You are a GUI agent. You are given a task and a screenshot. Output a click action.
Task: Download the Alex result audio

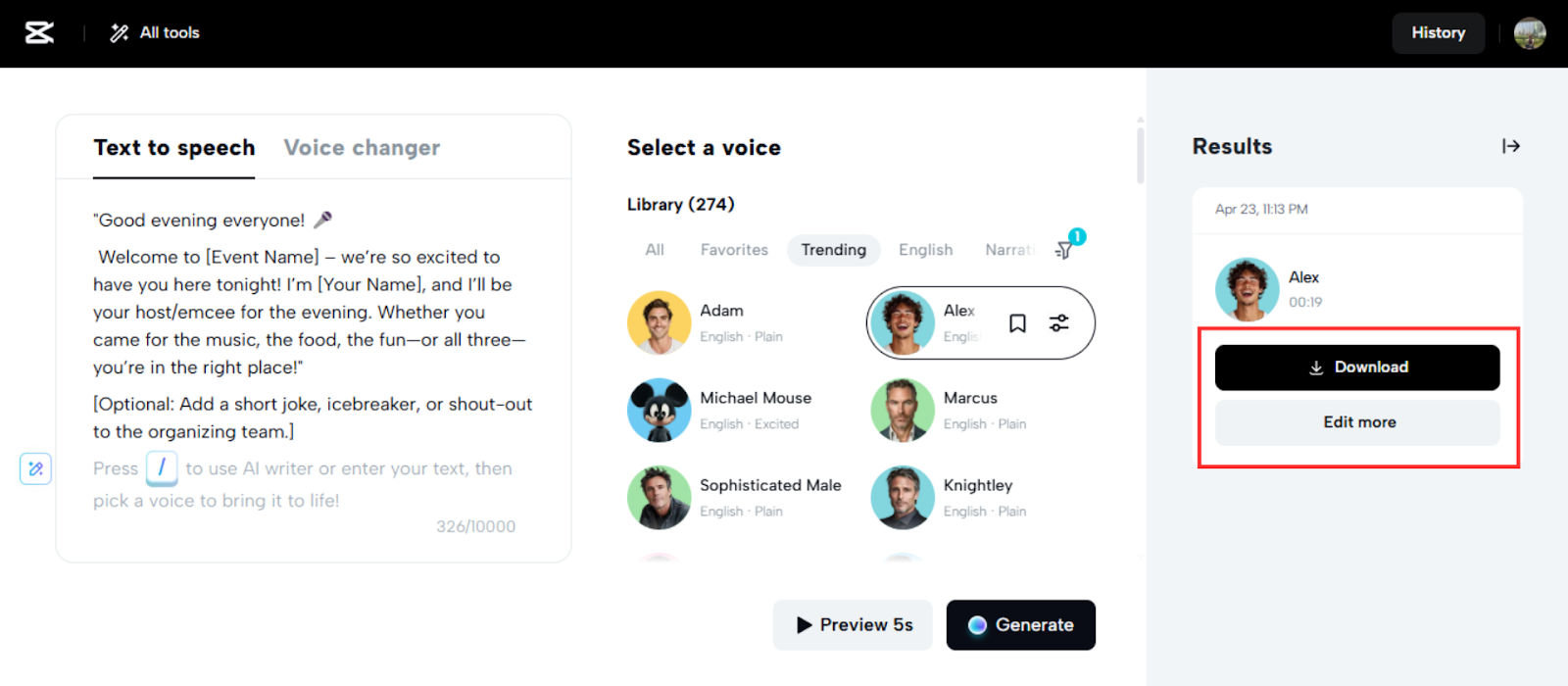(1357, 367)
